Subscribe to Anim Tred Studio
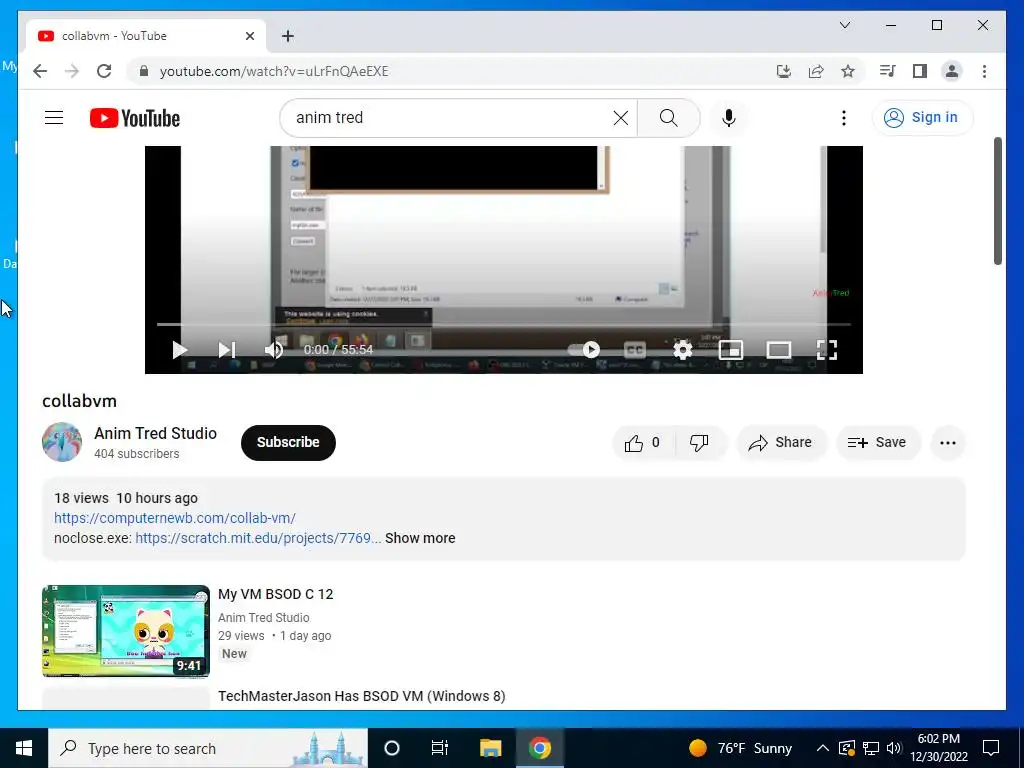 tap(288, 442)
